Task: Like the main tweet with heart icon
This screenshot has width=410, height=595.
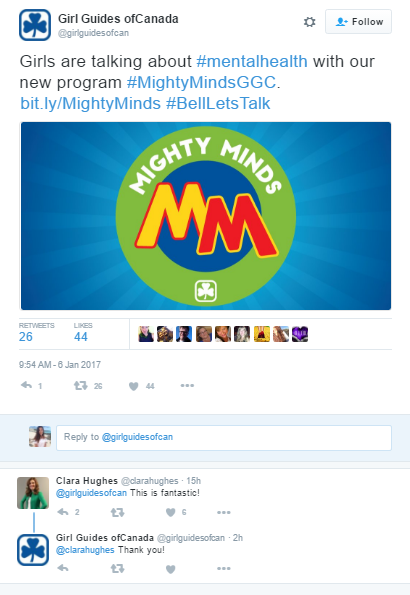Action: point(134,386)
